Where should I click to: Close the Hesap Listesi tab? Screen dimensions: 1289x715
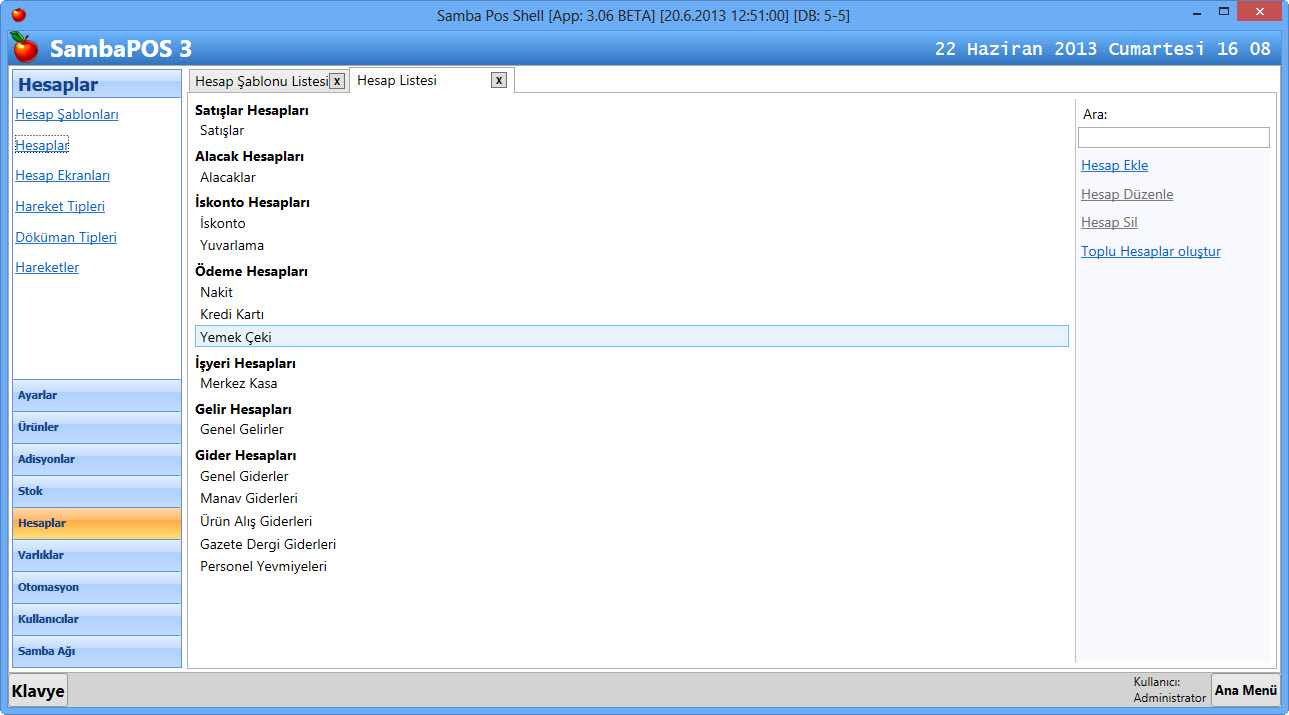pos(499,80)
